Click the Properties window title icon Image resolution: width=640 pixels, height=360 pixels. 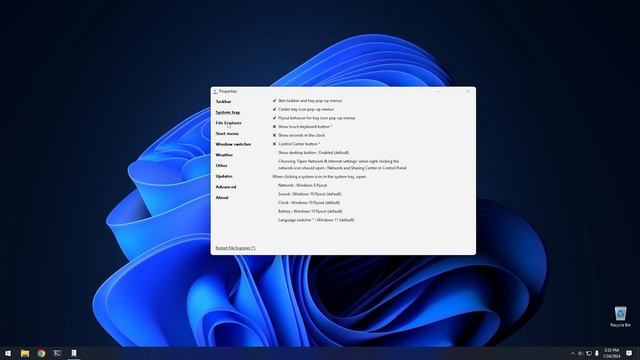click(215, 91)
